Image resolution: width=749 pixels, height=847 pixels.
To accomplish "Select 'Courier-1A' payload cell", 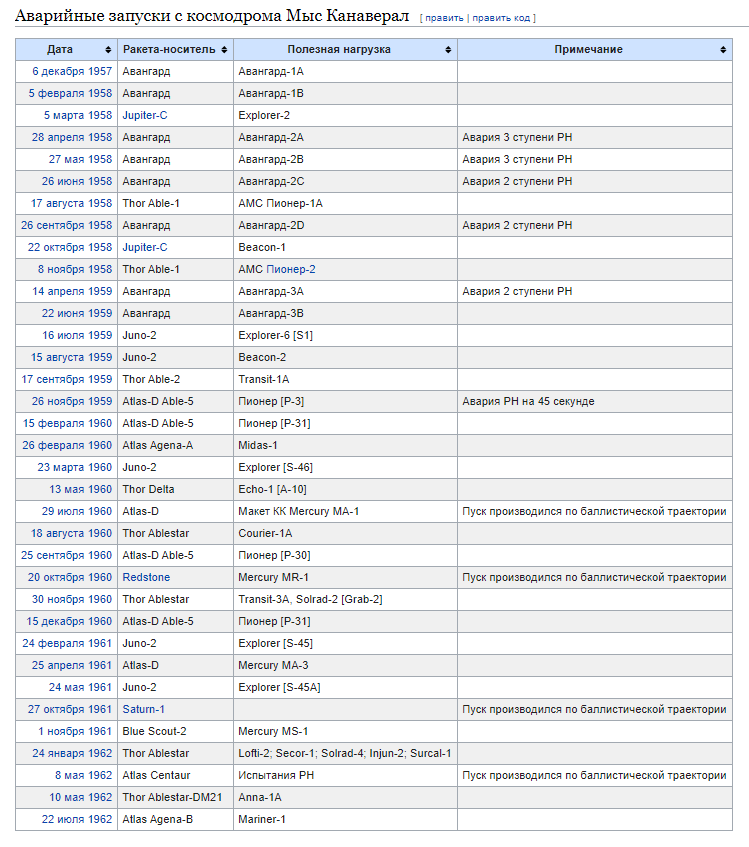I will [x=346, y=534].
